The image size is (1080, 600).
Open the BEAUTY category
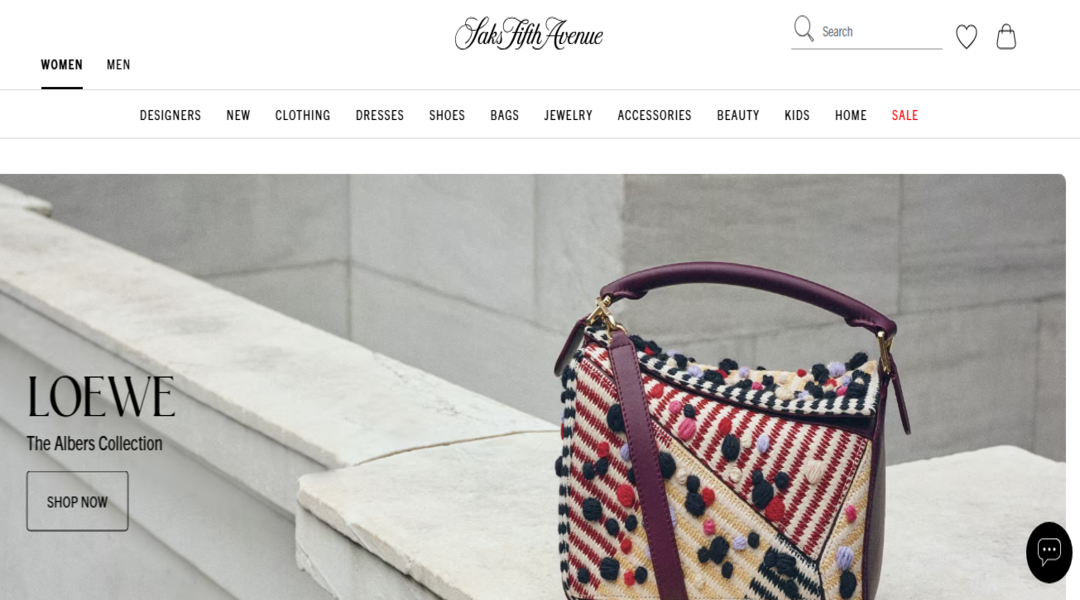pyautogui.click(x=738, y=115)
